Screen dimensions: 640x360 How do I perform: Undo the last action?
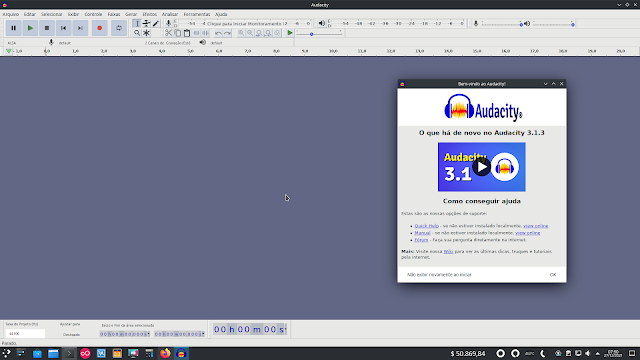(x=218, y=33)
